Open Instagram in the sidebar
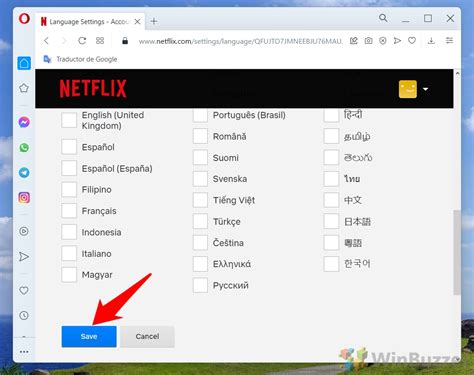The width and height of the screenshot is (474, 375). click(x=24, y=198)
